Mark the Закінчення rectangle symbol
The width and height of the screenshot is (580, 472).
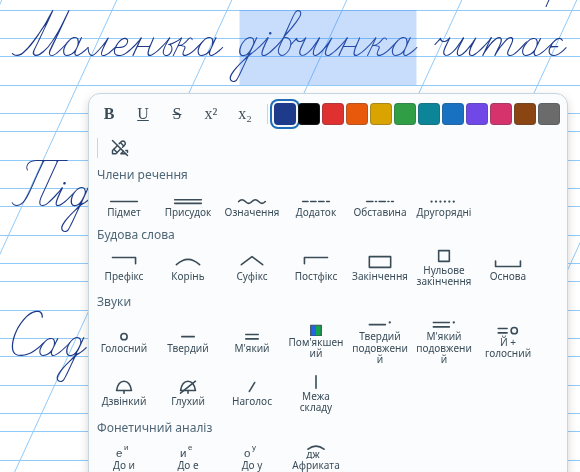pyautogui.click(x=380, y=269)
